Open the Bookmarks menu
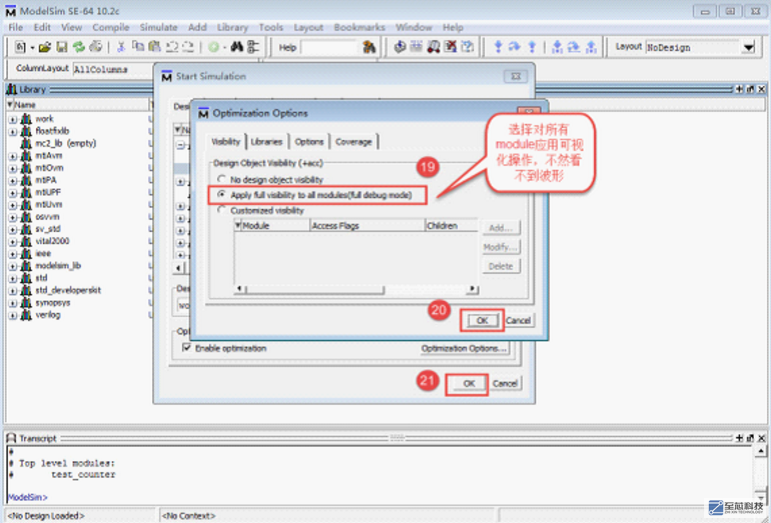 [359, 28]
